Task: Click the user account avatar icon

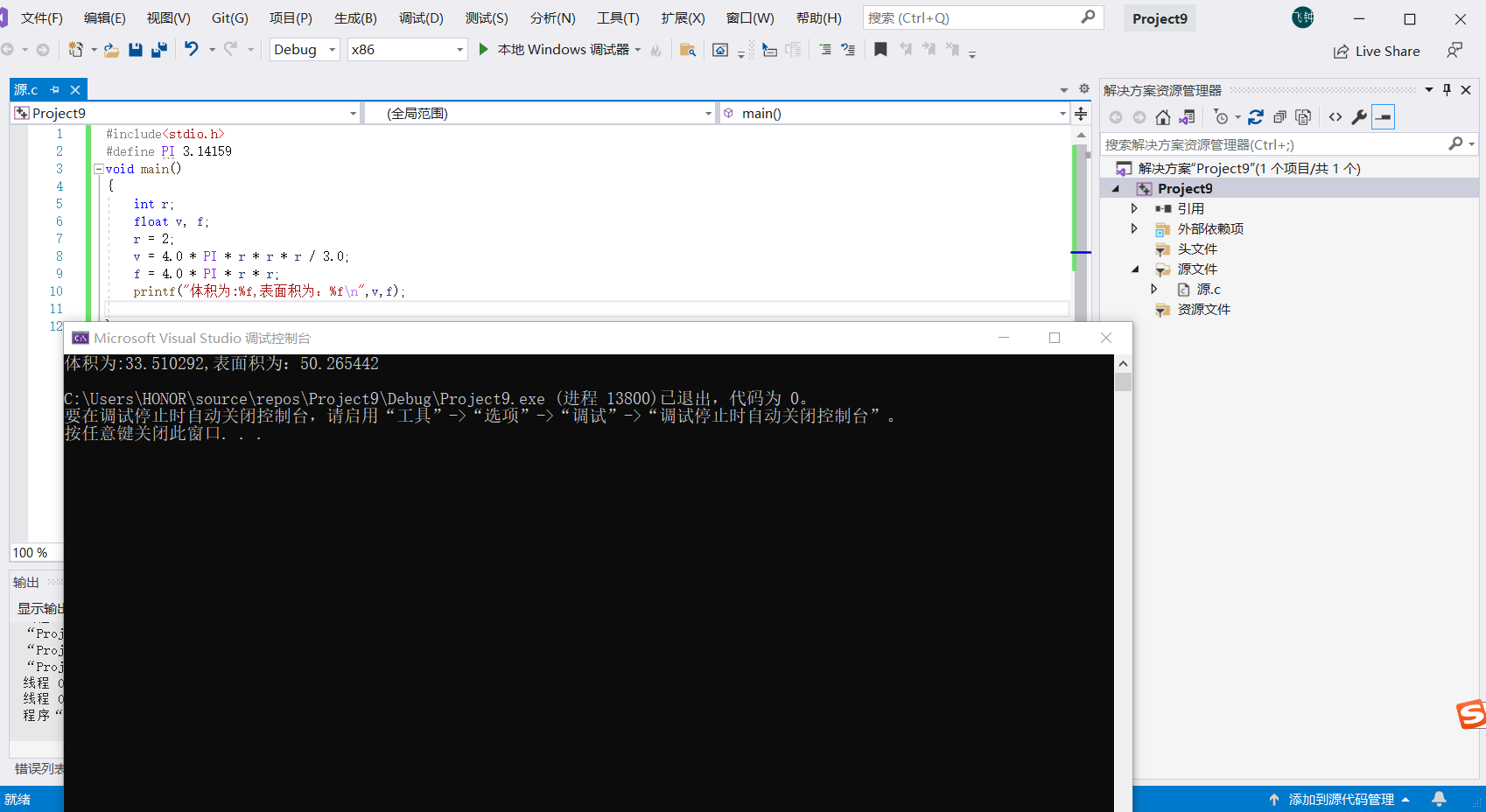Action: point(1303,17)
